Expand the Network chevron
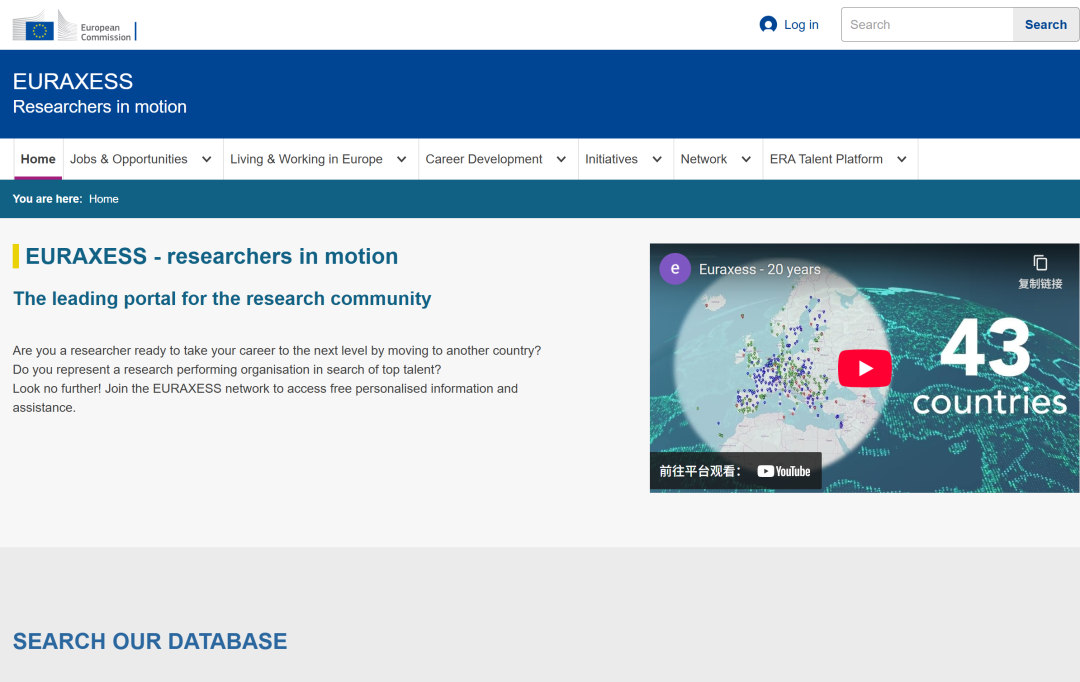The image size is (1080, 682). 746,159
